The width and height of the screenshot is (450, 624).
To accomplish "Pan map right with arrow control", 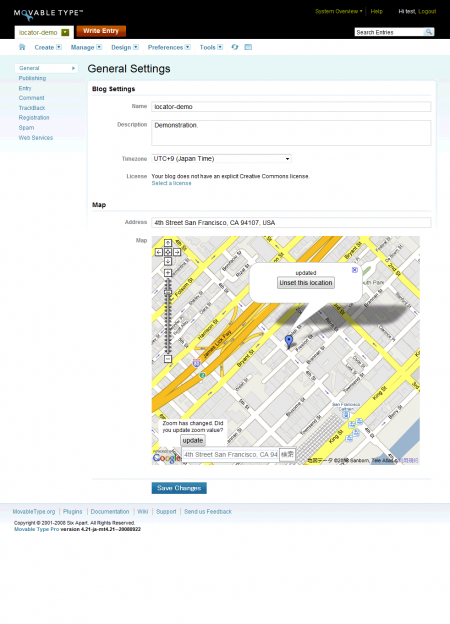I will [177, 252].
